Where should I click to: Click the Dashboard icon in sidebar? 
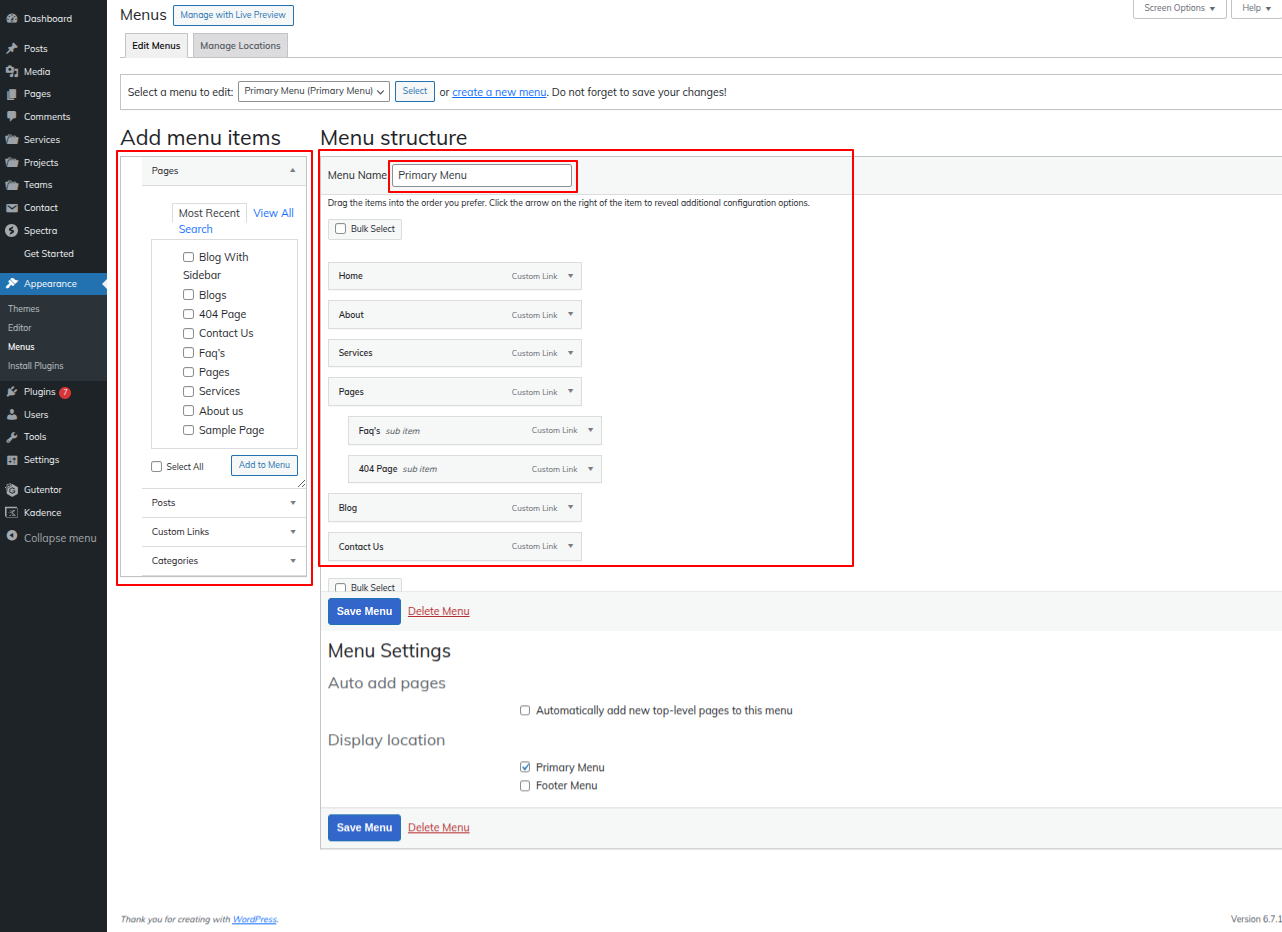tap(12, 19)
